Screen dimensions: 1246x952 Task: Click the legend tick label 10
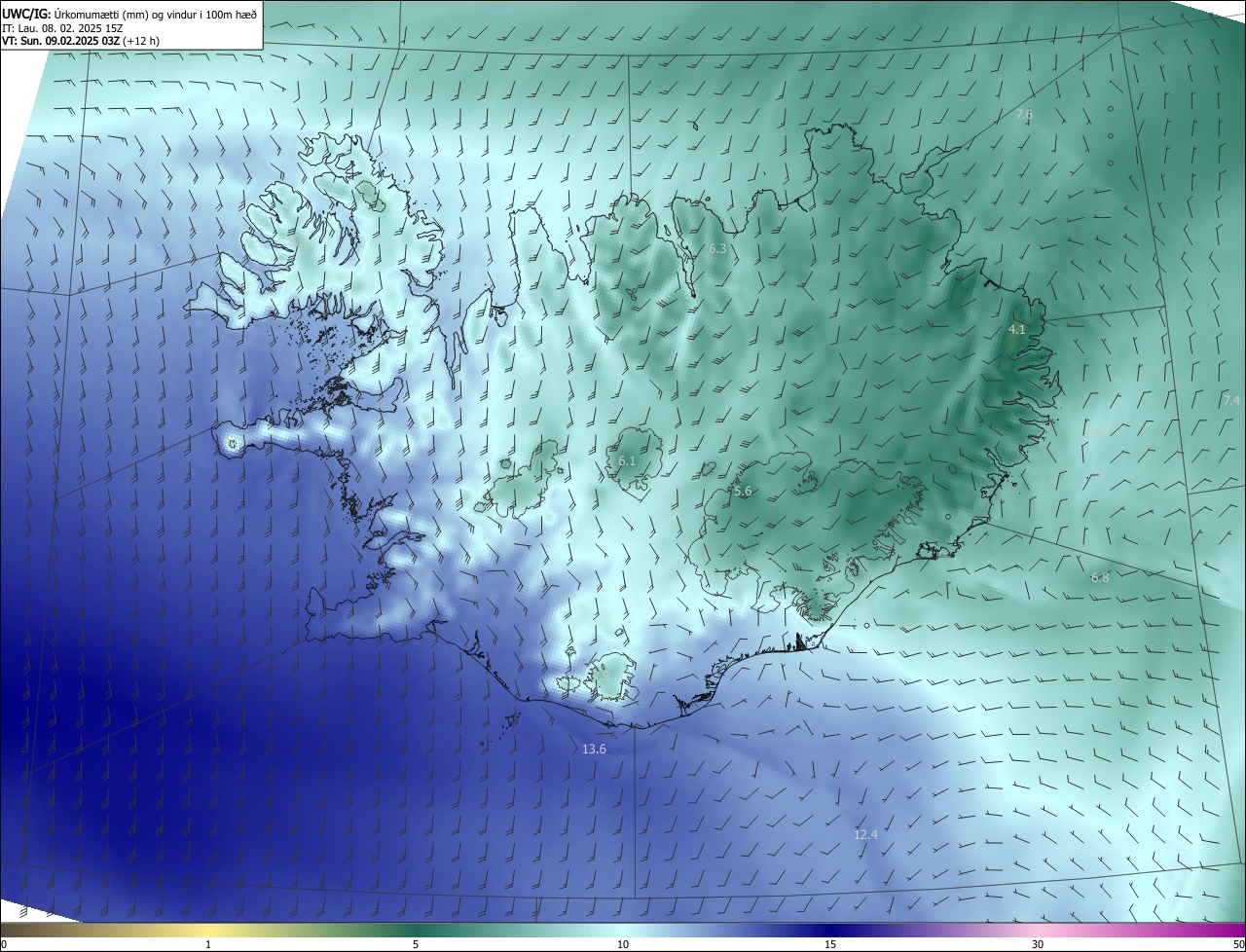click(x=623, y=945)
